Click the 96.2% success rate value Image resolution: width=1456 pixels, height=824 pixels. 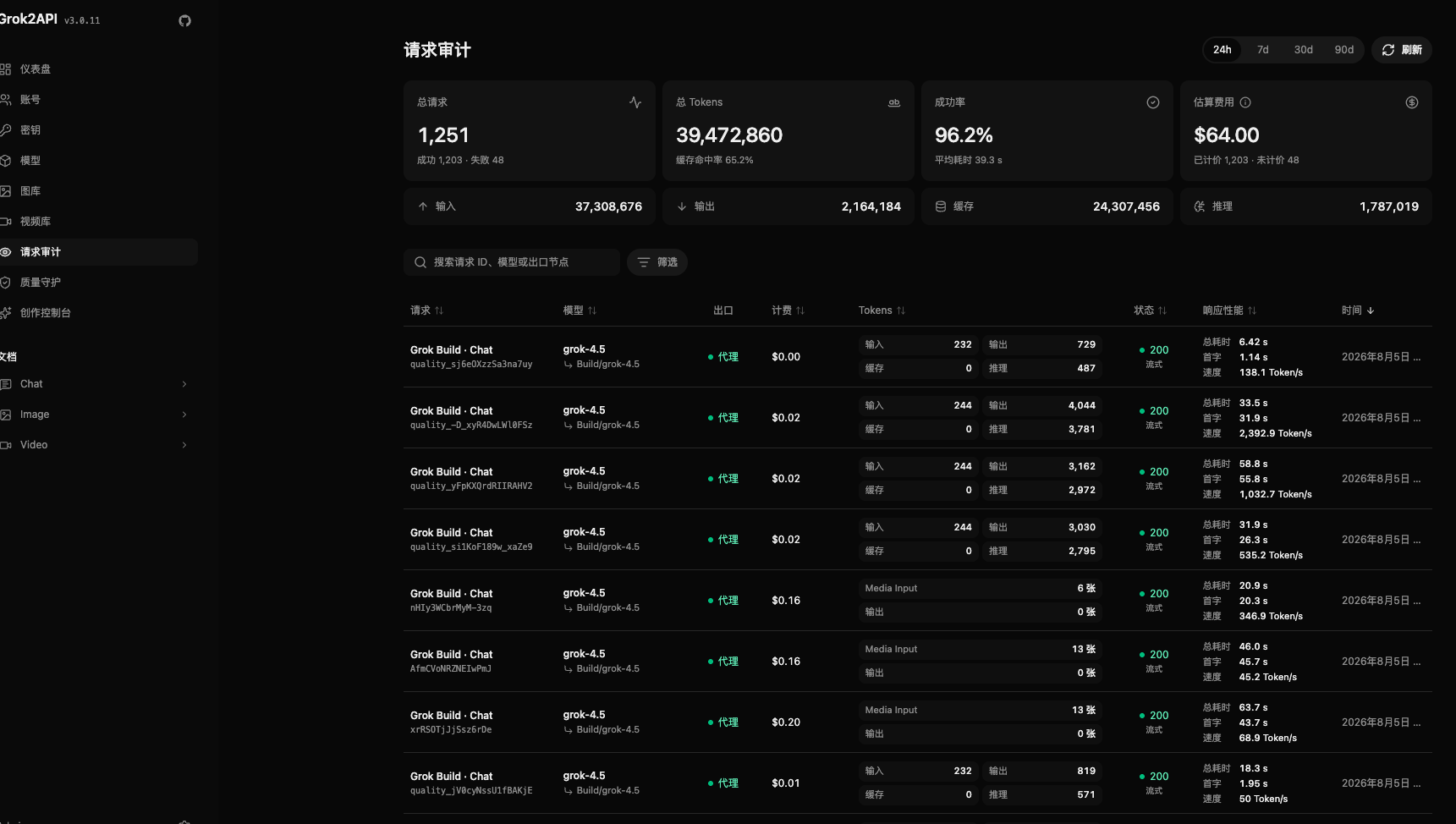[964, 135]
